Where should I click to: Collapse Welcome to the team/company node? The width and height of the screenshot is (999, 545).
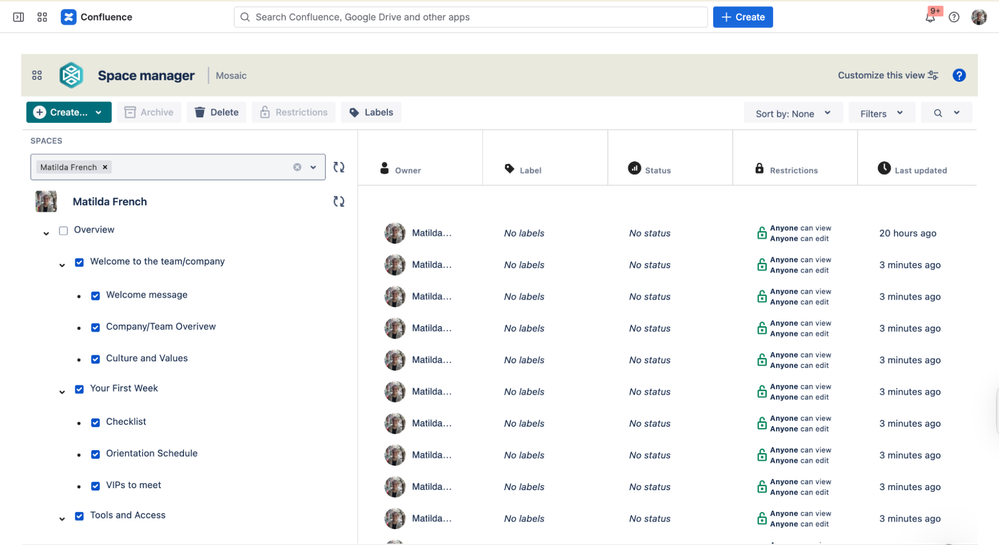click(62, 265)
